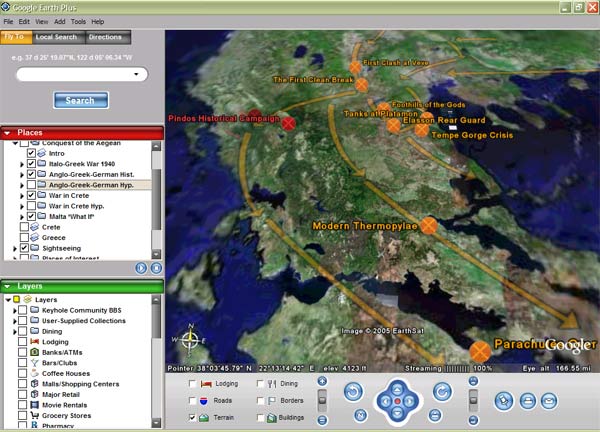The height and width of the screenshot is (432, 600).
Task: Enable the Borders checkbox
Action: pyautogui.click(x=260, y=401)
